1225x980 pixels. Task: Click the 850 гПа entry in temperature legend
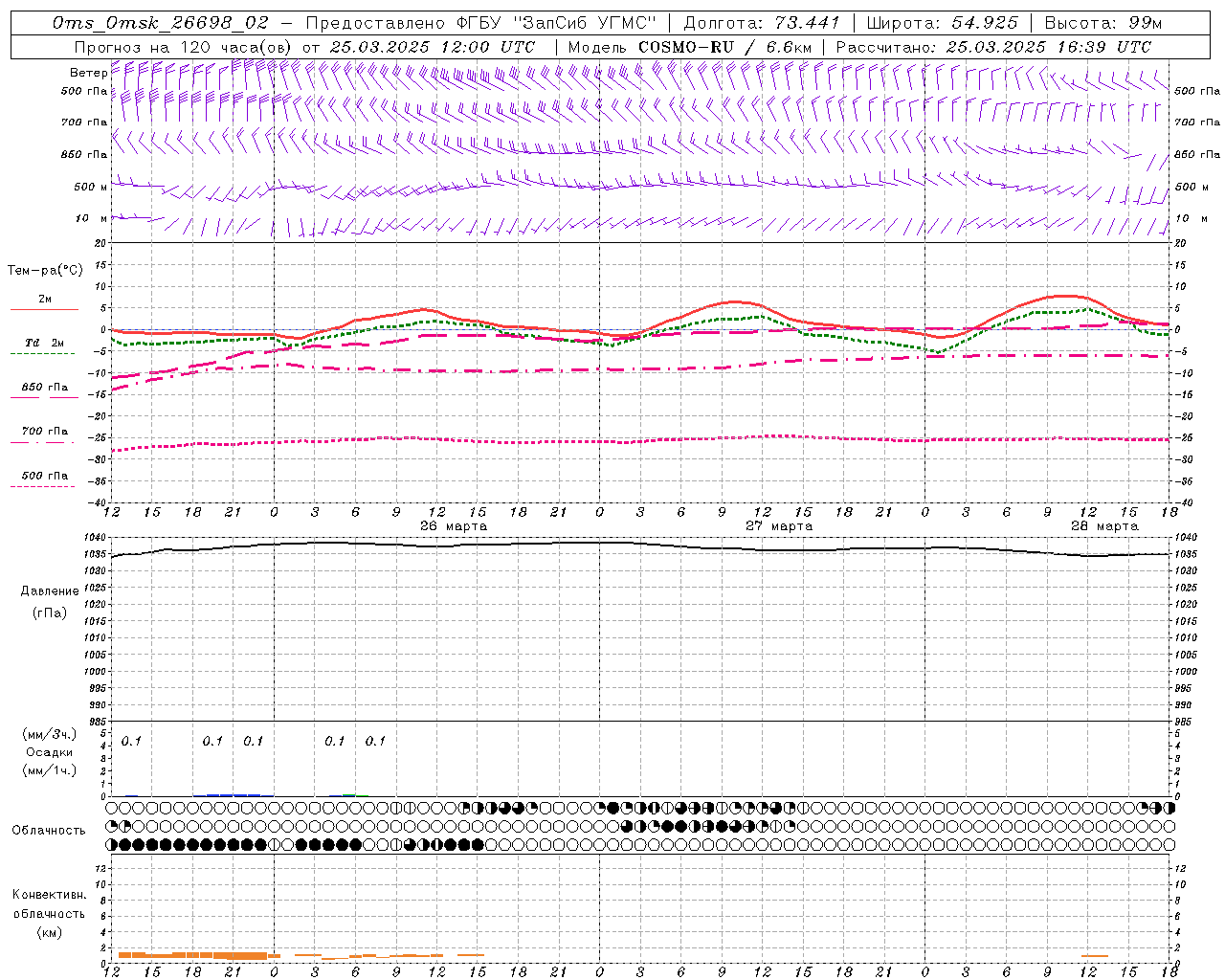tap(44, 388)
